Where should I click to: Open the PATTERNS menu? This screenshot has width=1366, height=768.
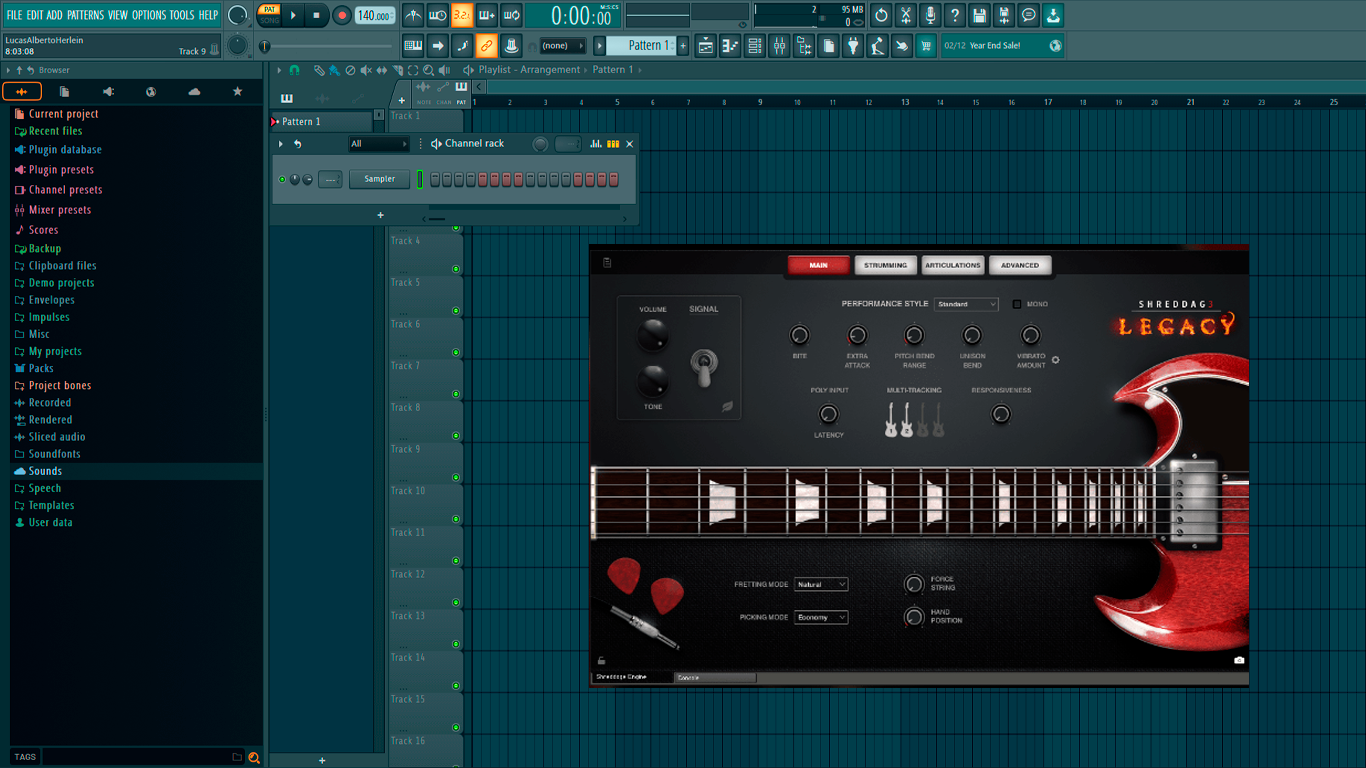point(85,15)
